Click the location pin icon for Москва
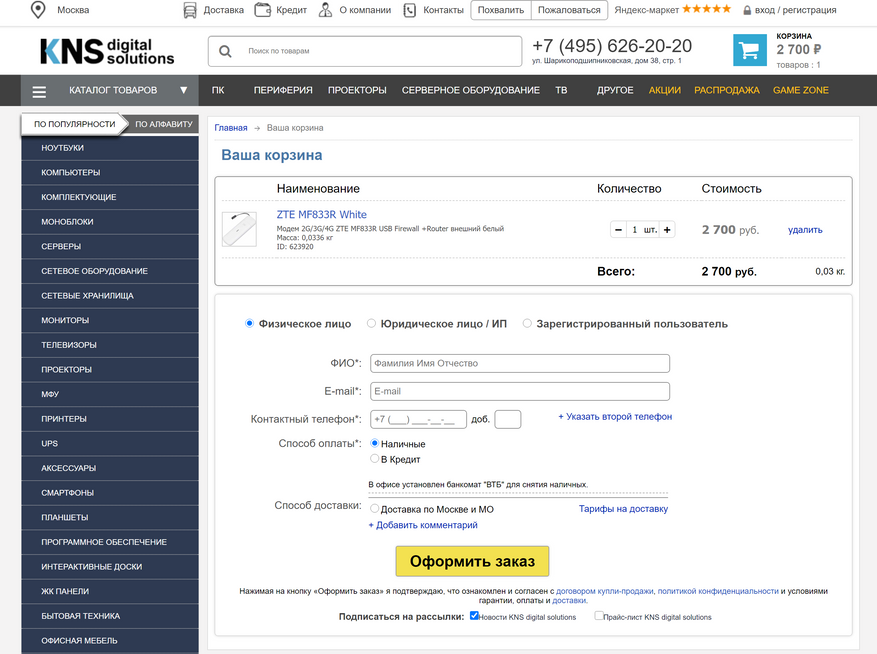The width and height of the screenshot is (877, 654). 38,10
